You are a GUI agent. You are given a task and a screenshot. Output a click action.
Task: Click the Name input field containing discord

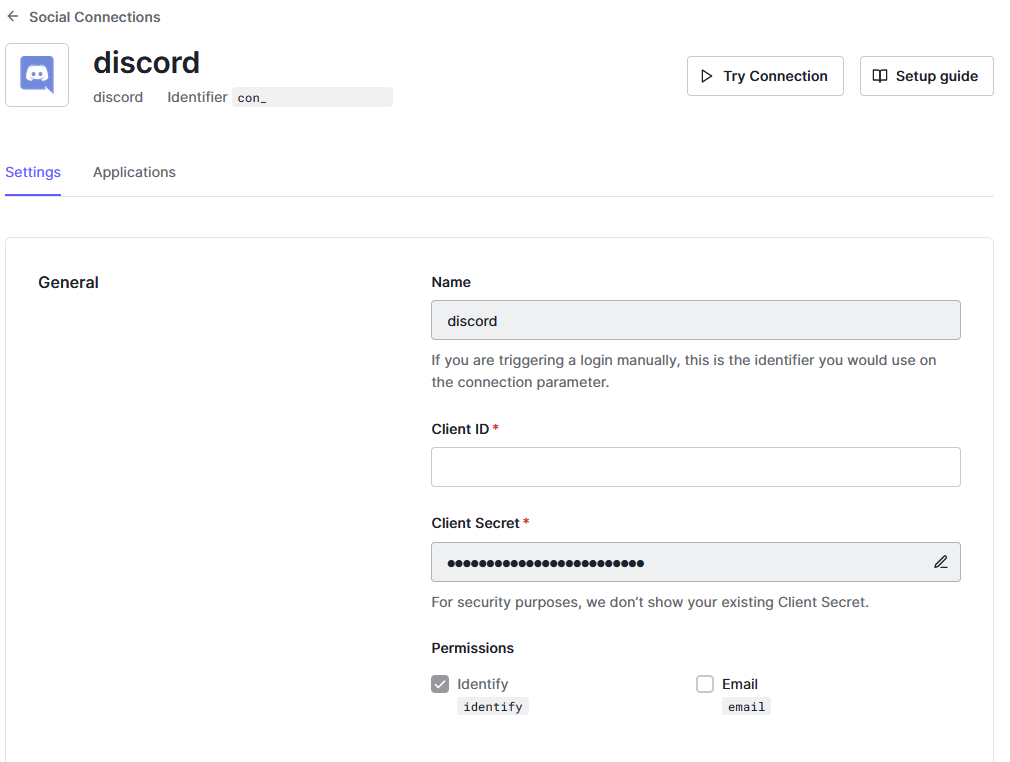coord(696,320)
